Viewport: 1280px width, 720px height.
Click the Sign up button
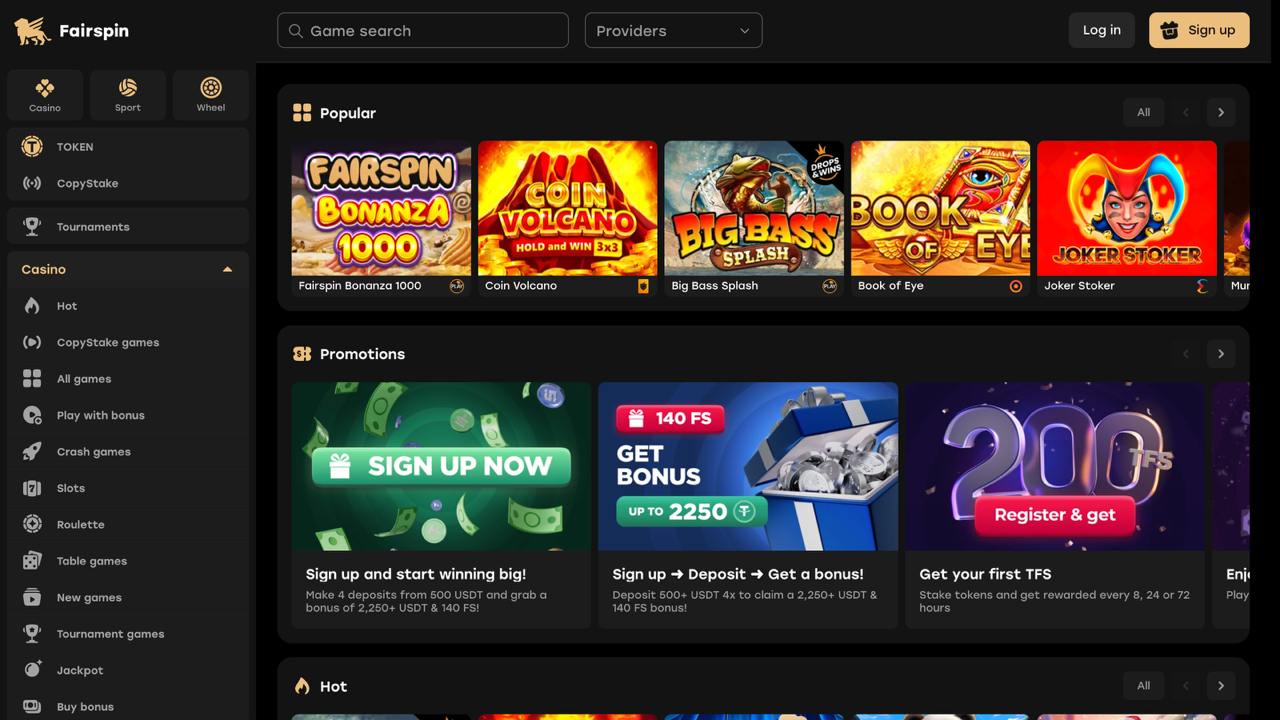(1199, 30)
